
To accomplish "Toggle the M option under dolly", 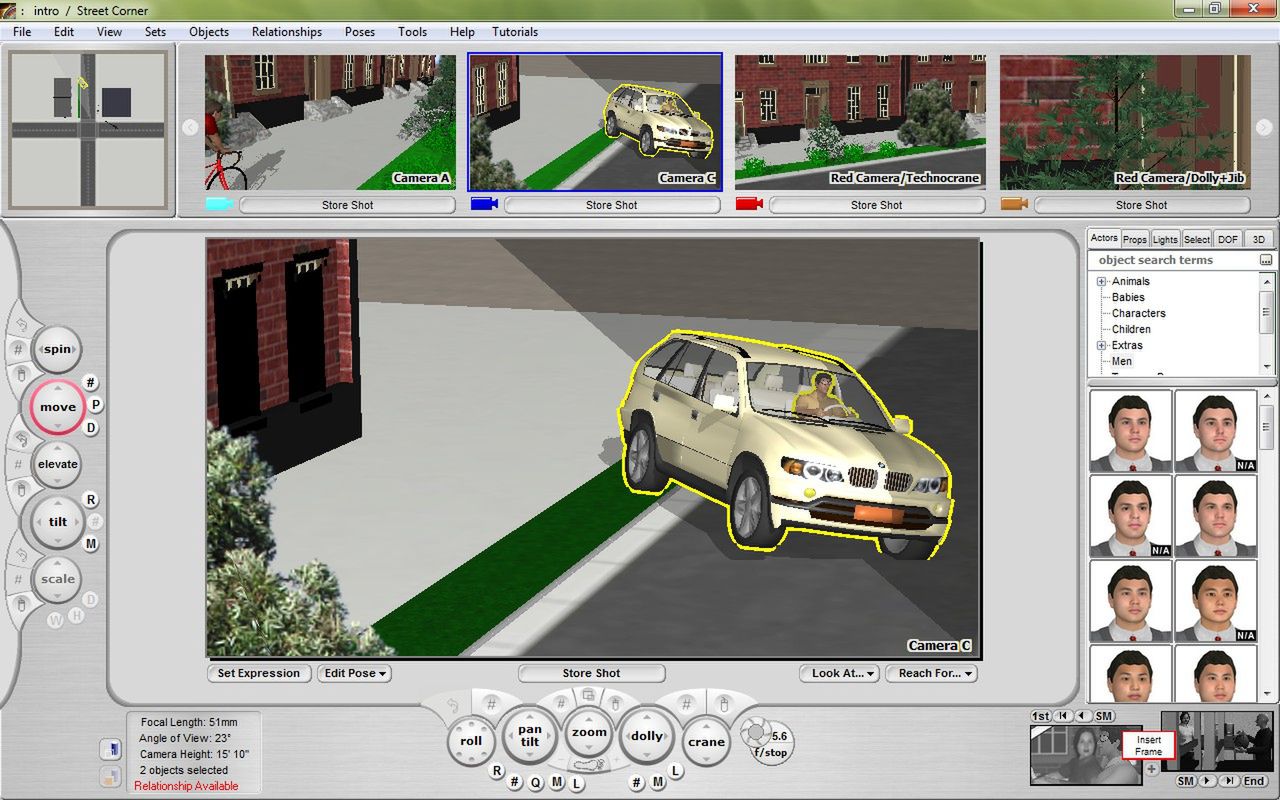I will [x=657, y=782].
